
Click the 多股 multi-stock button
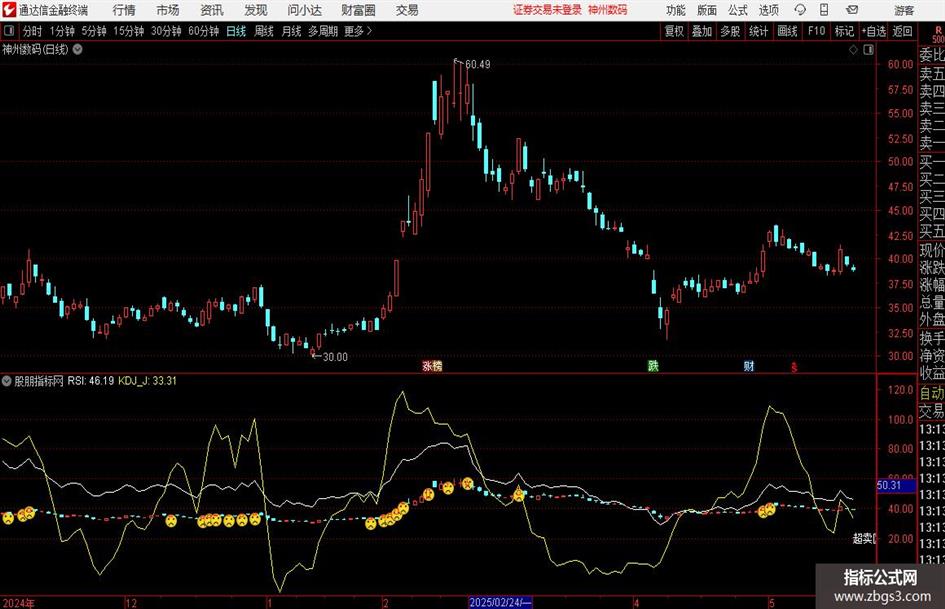point(730,31)
